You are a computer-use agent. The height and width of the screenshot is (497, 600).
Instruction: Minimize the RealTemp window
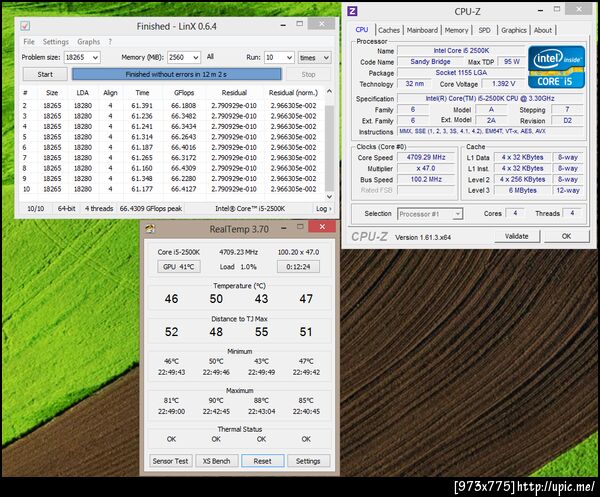(x=284, y=228)
